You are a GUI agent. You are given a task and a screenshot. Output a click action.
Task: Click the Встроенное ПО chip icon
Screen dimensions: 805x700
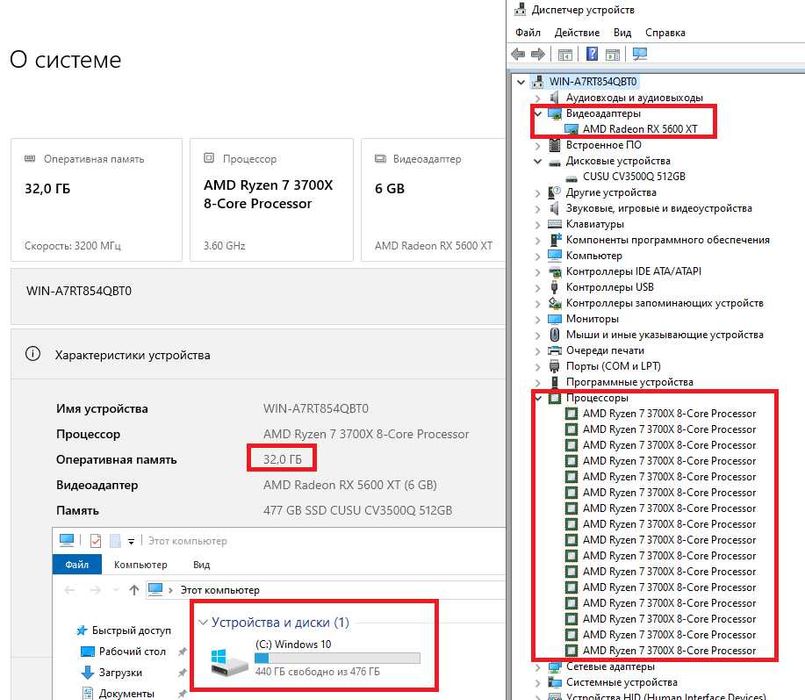[554, 145]
